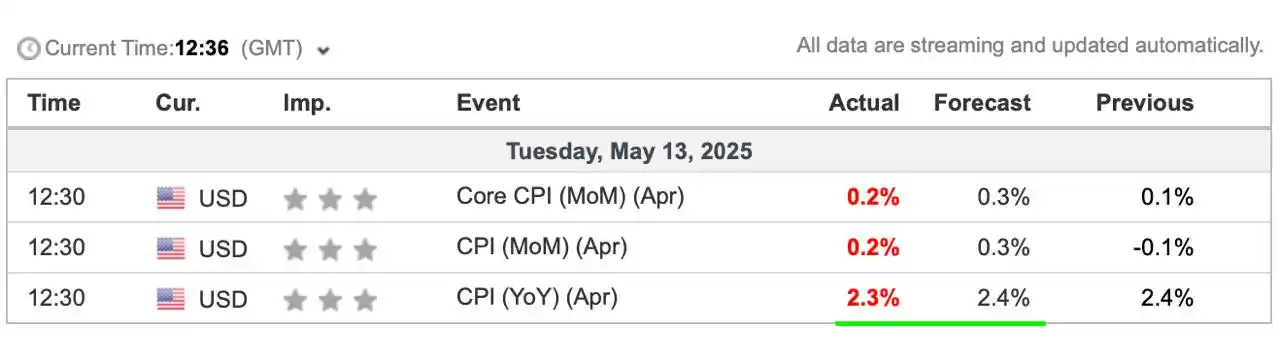The height and width of the screenshot is (361, 1280).
Task: Open the CPI (MoM) (Apr) event
Action: point(541,247)
